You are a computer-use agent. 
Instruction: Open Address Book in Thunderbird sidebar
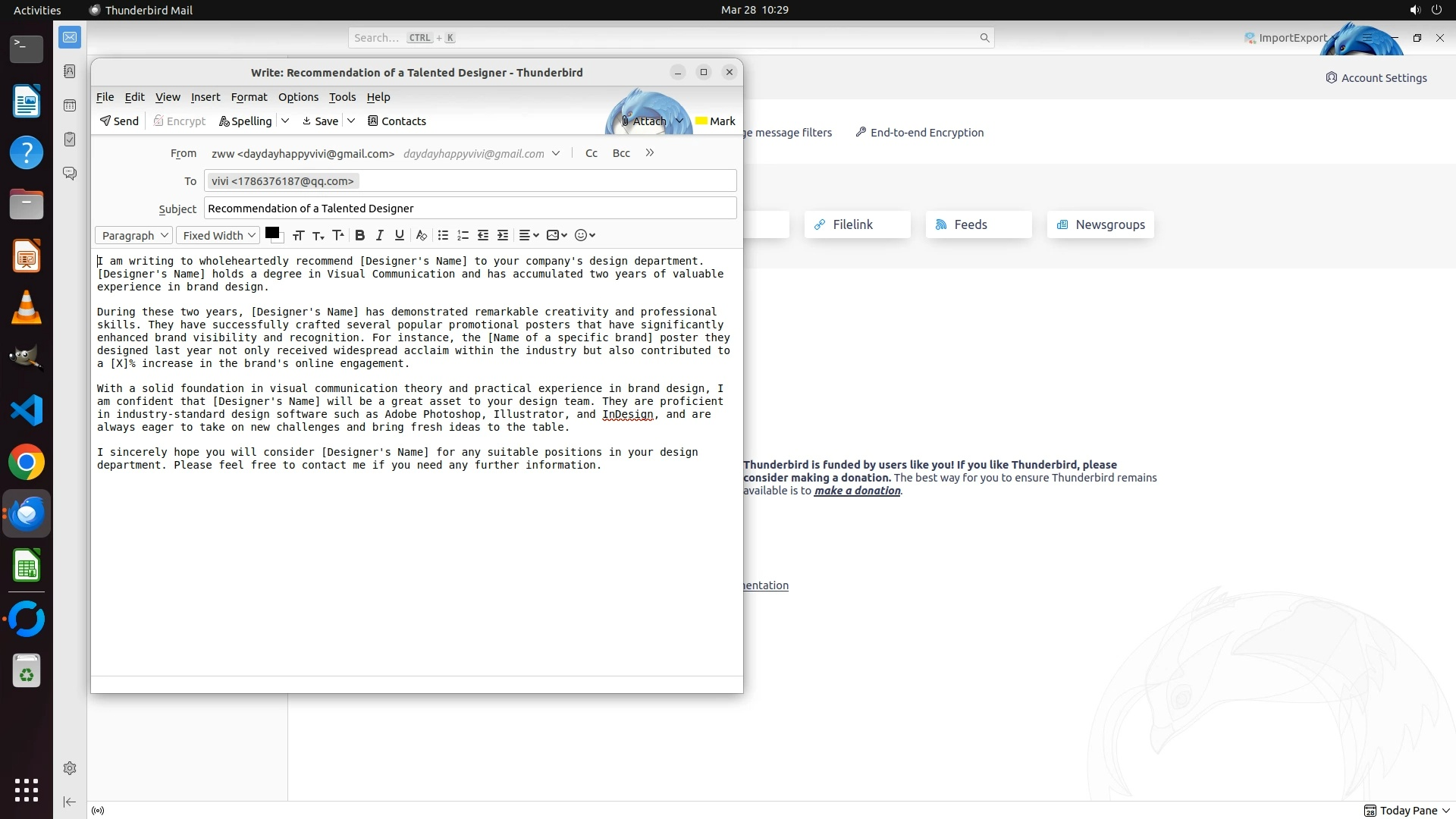(x=70, y=71)
